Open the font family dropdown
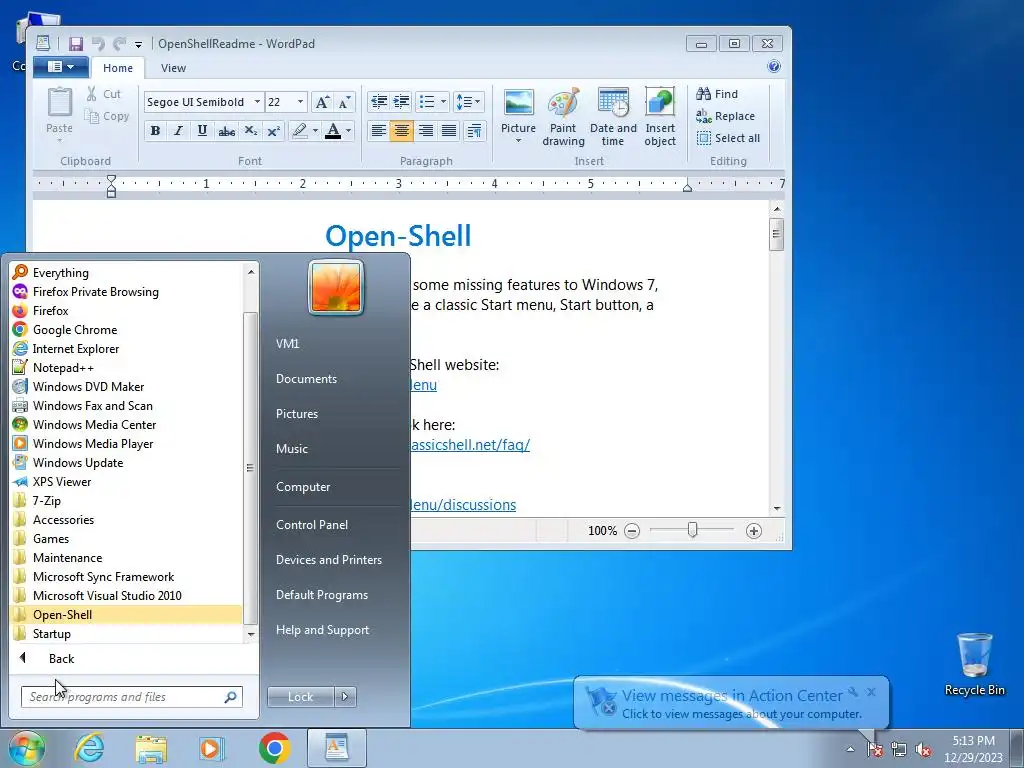The image size is (1024, 768). pos(257,102)
